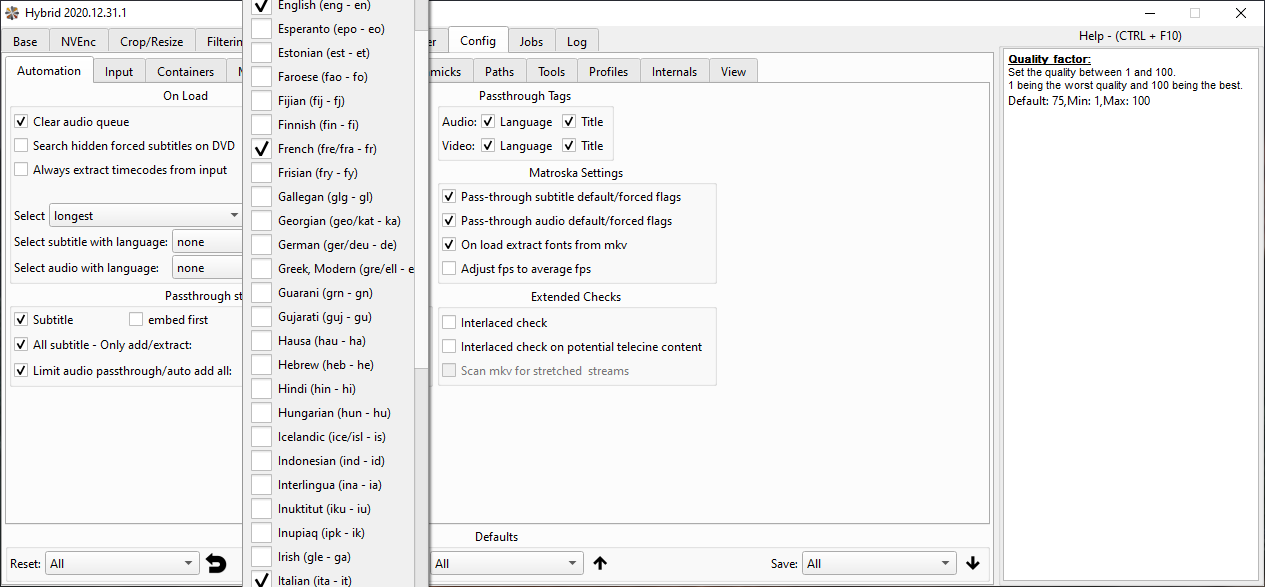Disable Clear audio queue checkbox
Viewport: 1265px width, 587px height.
pyautogui.click(x=21, y=122)
